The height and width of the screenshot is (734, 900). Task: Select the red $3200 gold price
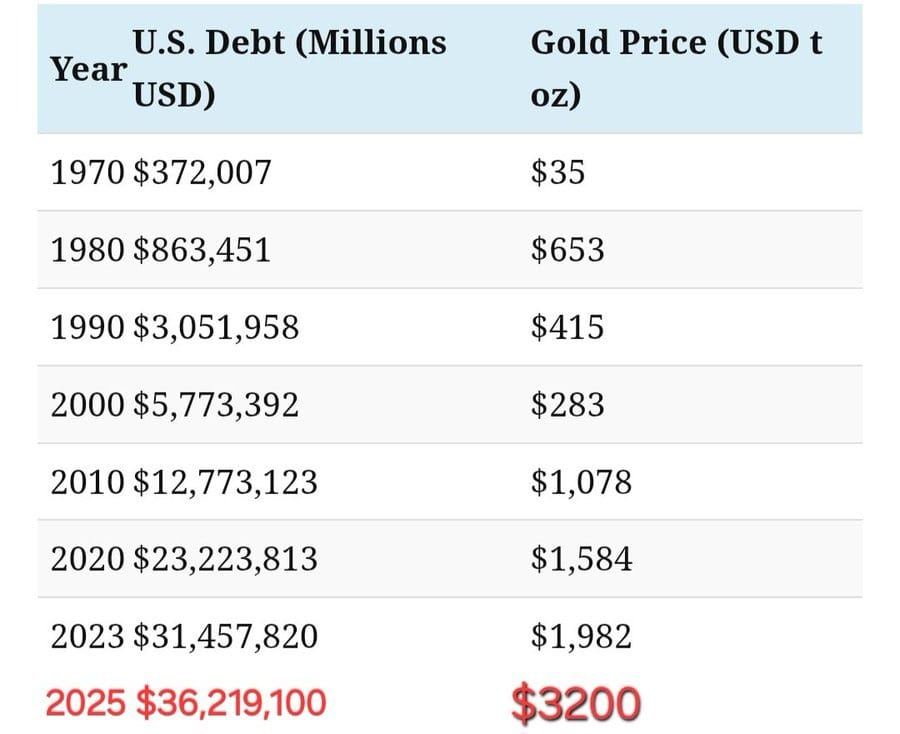click(x=575, y=704)
